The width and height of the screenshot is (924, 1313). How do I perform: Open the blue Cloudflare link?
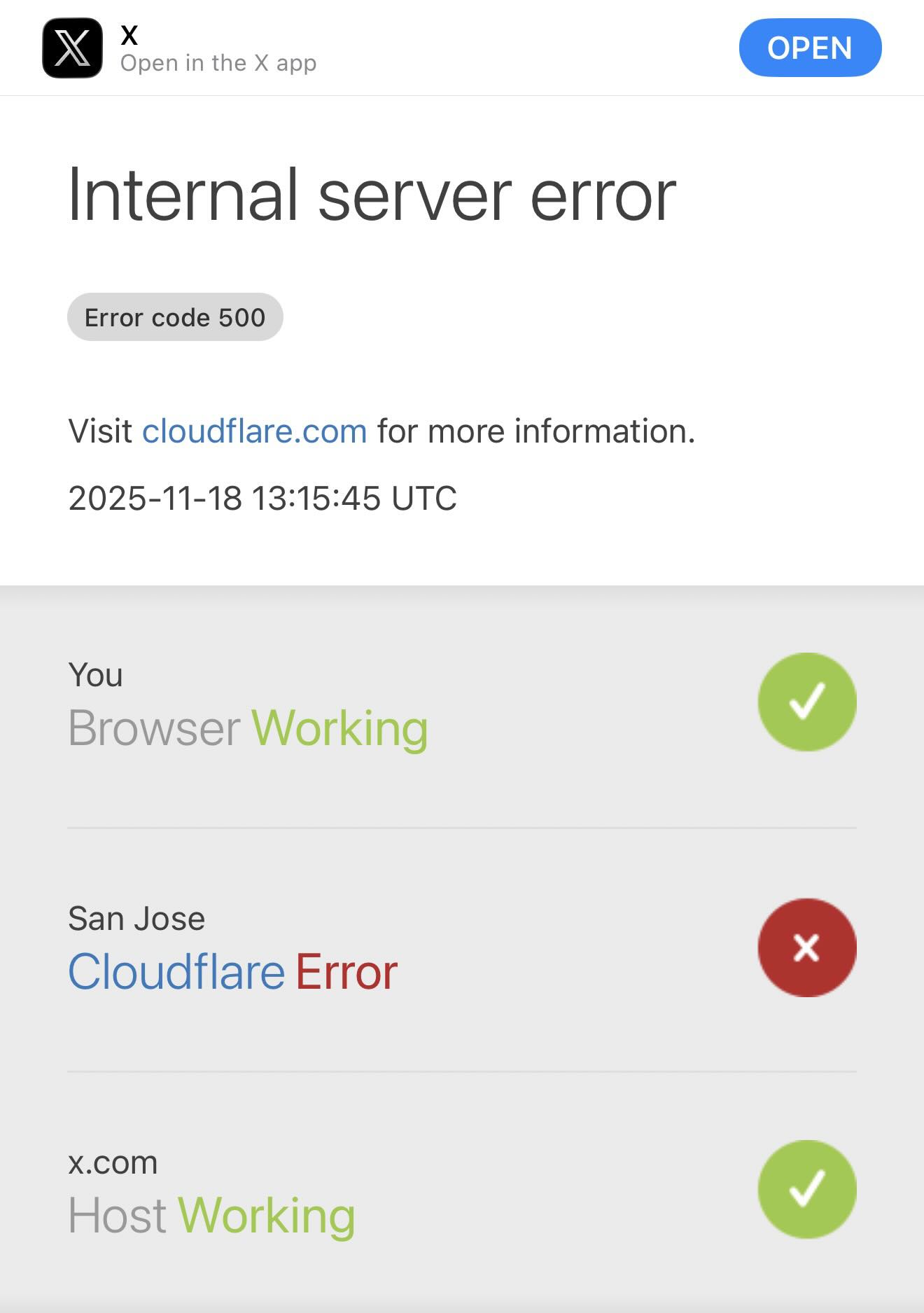click(x=176, y=972)
